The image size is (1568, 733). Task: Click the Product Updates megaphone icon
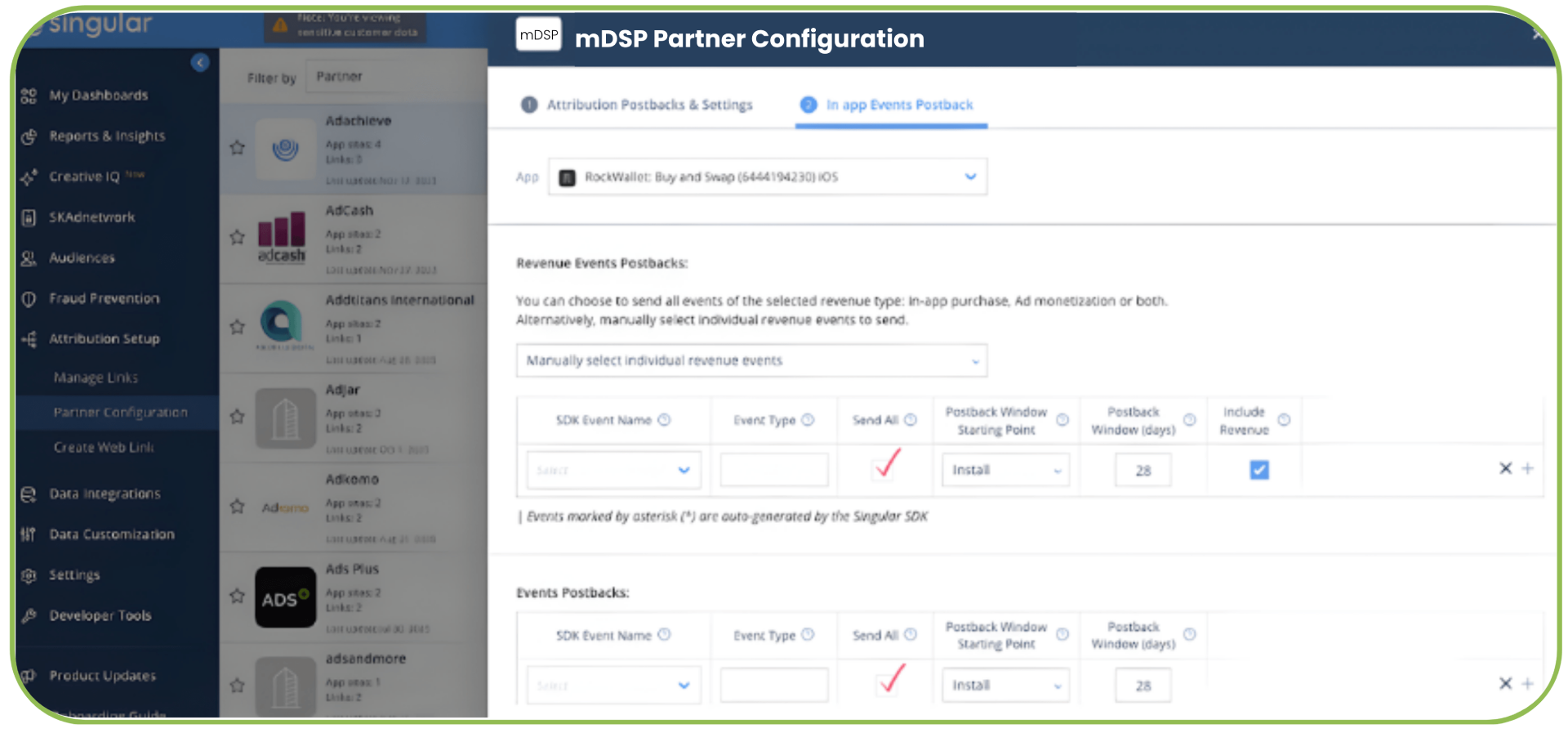click(x=29, y=676)
